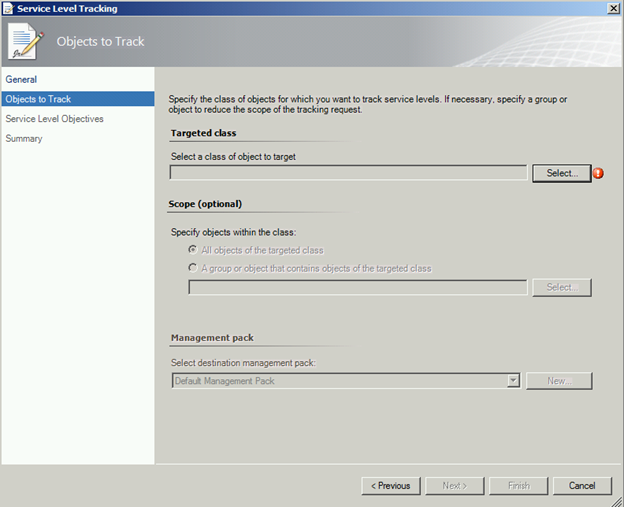Viewport: 624px width, 507px height.
Task: Go back with the Previous button
Action: pos(391,486)
